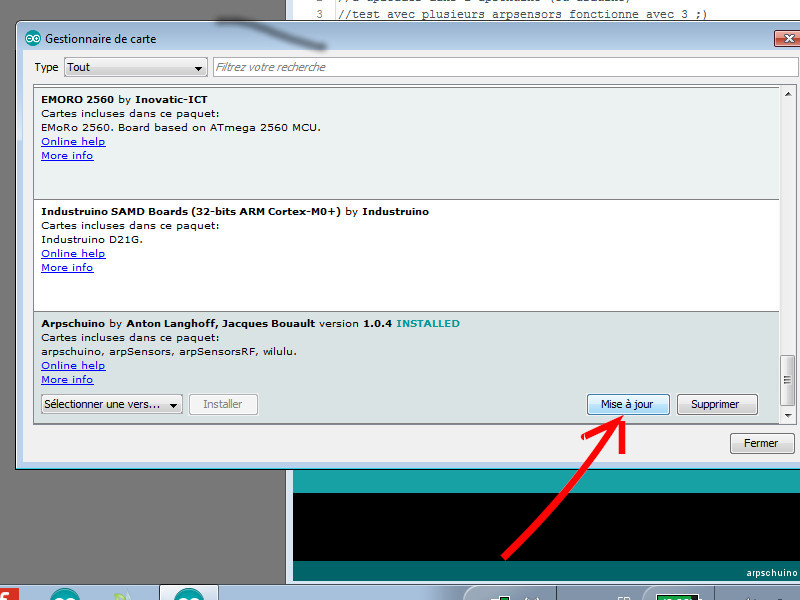Click the text 'Industruino D21G.'

click(x=92, y=239)
